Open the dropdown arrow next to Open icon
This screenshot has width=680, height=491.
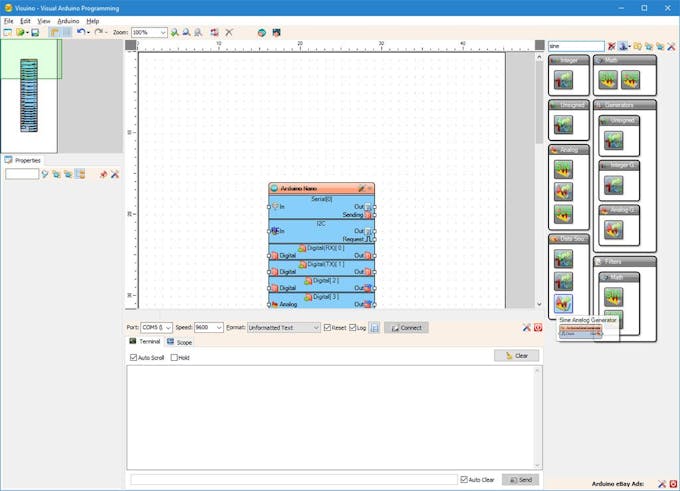(27, 33)
